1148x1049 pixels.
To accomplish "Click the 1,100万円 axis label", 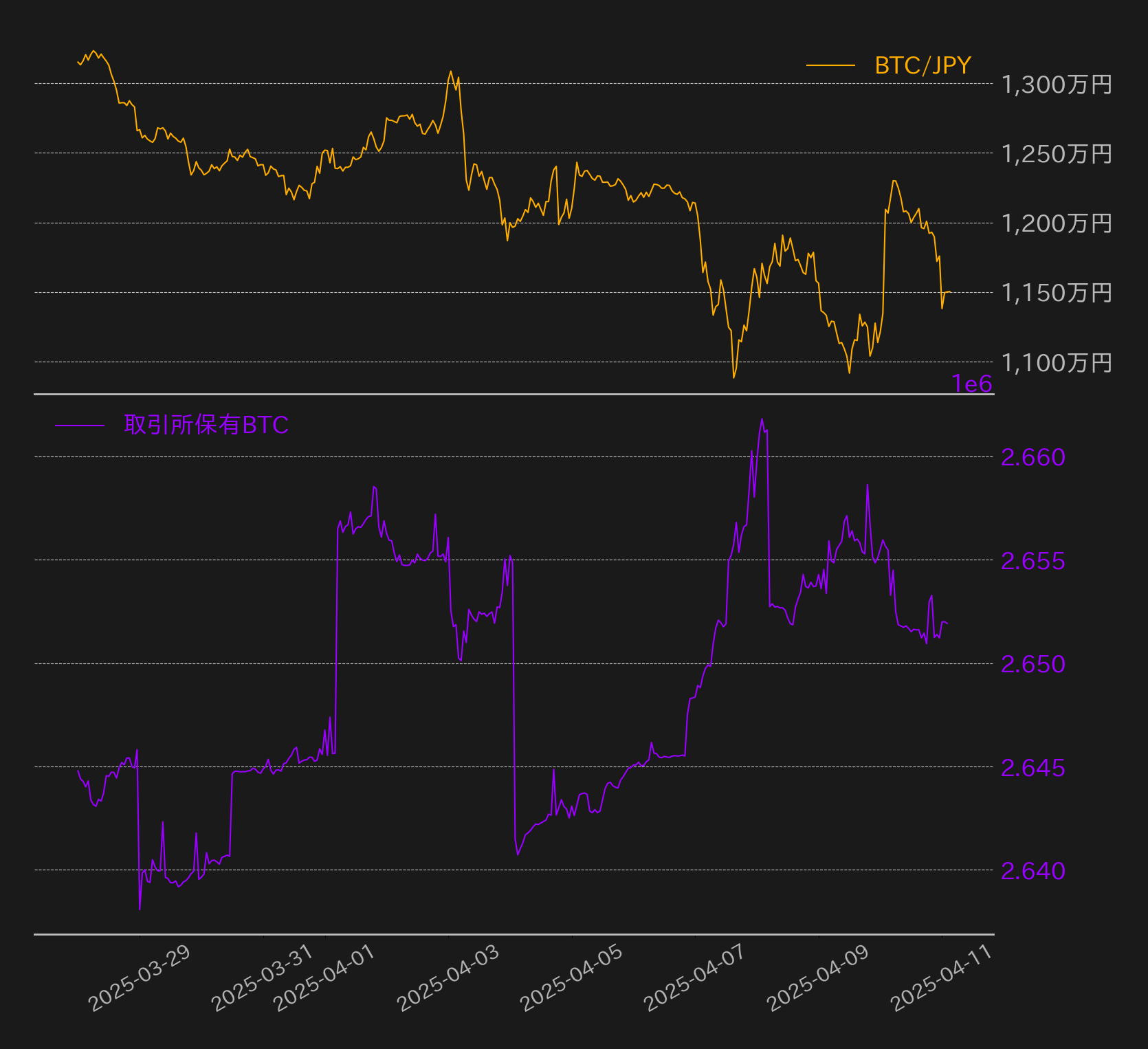I will tap(1057, 363).
